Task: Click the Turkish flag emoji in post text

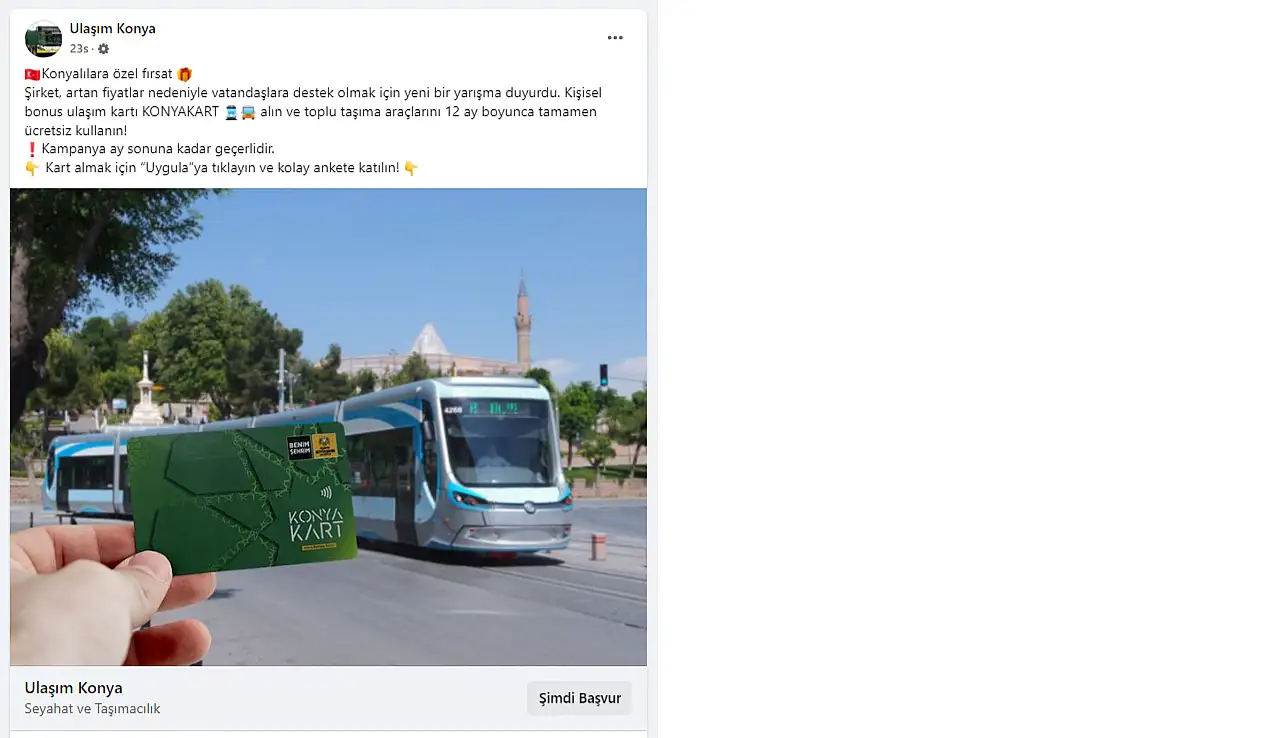Action: click(32, 74)
